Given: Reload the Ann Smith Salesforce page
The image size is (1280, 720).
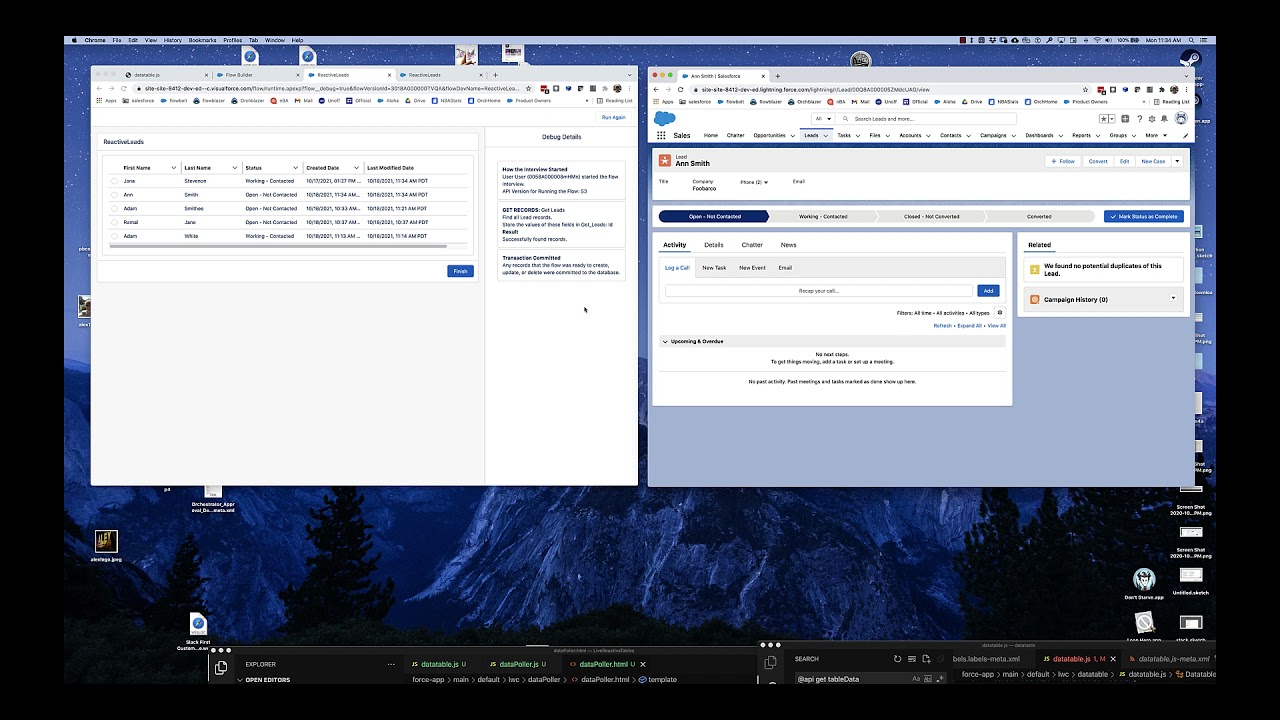Looking at the screenshot, I should [x=680, y=89].
